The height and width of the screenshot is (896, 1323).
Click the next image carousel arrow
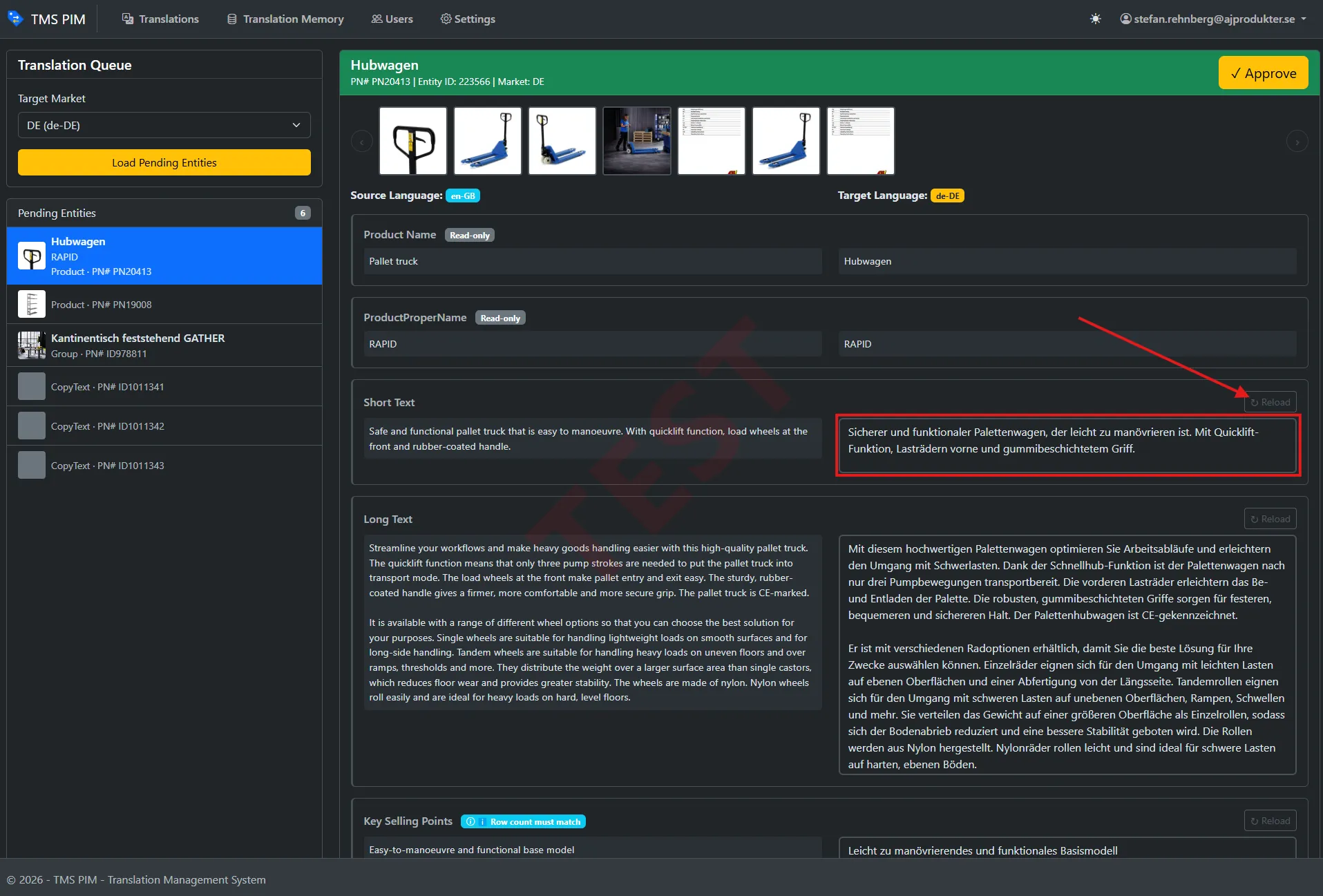[x=1297, y=142]
